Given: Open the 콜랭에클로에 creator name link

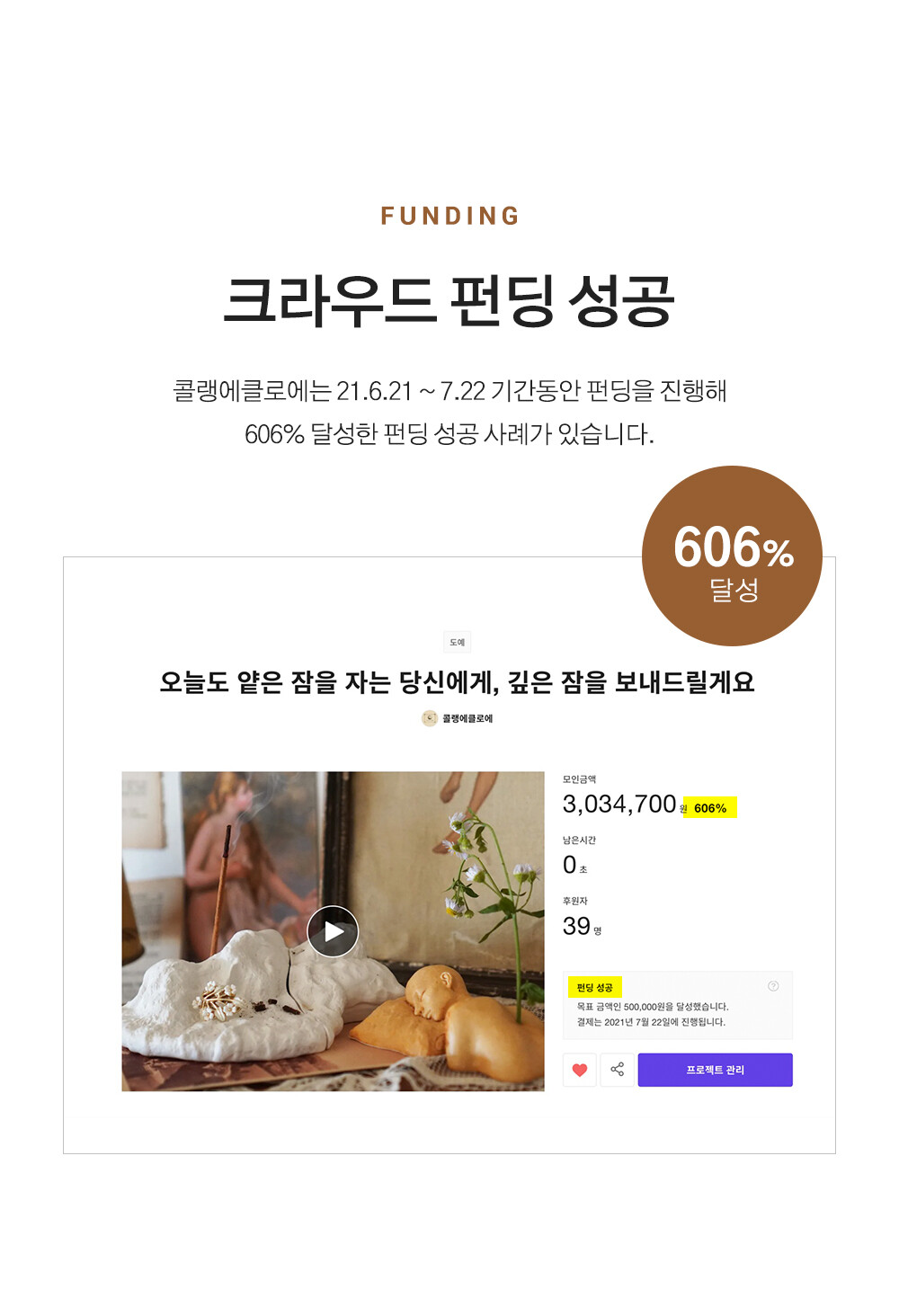Looking at the screenshot, I should (467, 718).
